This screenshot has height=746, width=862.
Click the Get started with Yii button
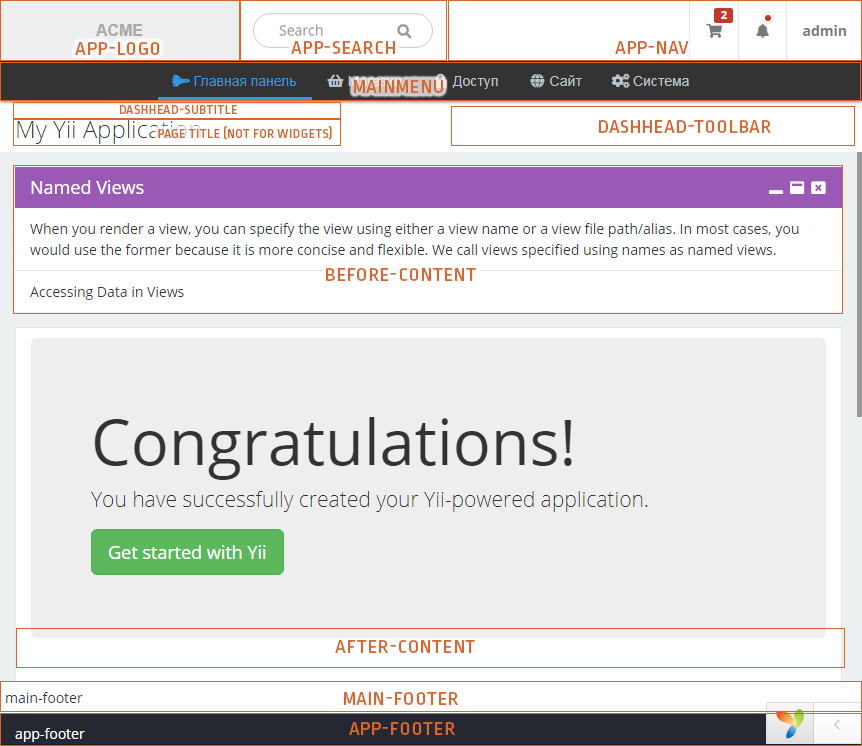pos(187,552)
